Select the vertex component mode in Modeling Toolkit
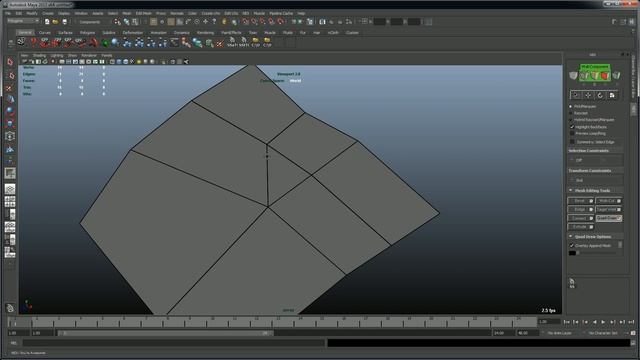 [584, 76]
